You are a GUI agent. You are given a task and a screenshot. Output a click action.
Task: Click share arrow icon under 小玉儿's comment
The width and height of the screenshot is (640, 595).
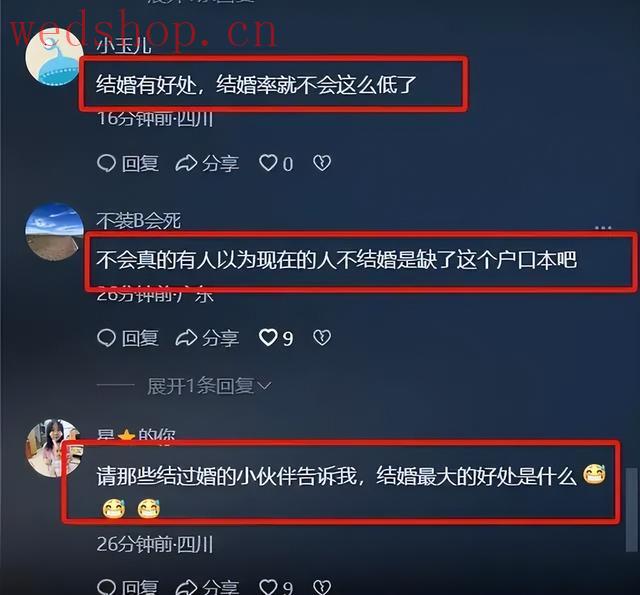[186, 163]
